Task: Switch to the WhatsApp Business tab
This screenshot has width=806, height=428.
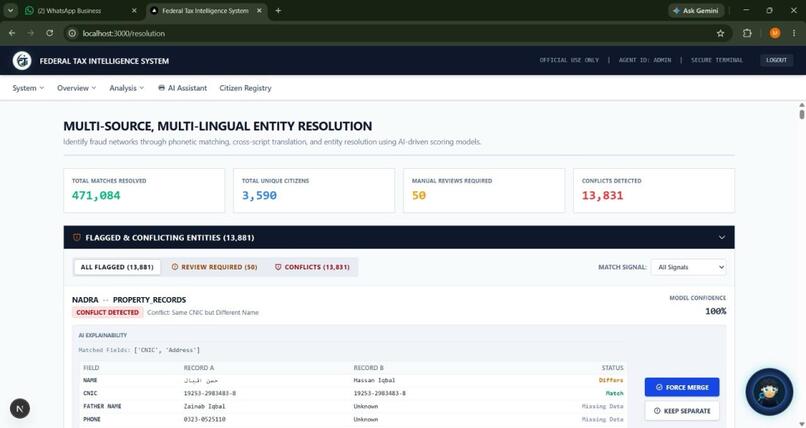Action: (81, 10)
